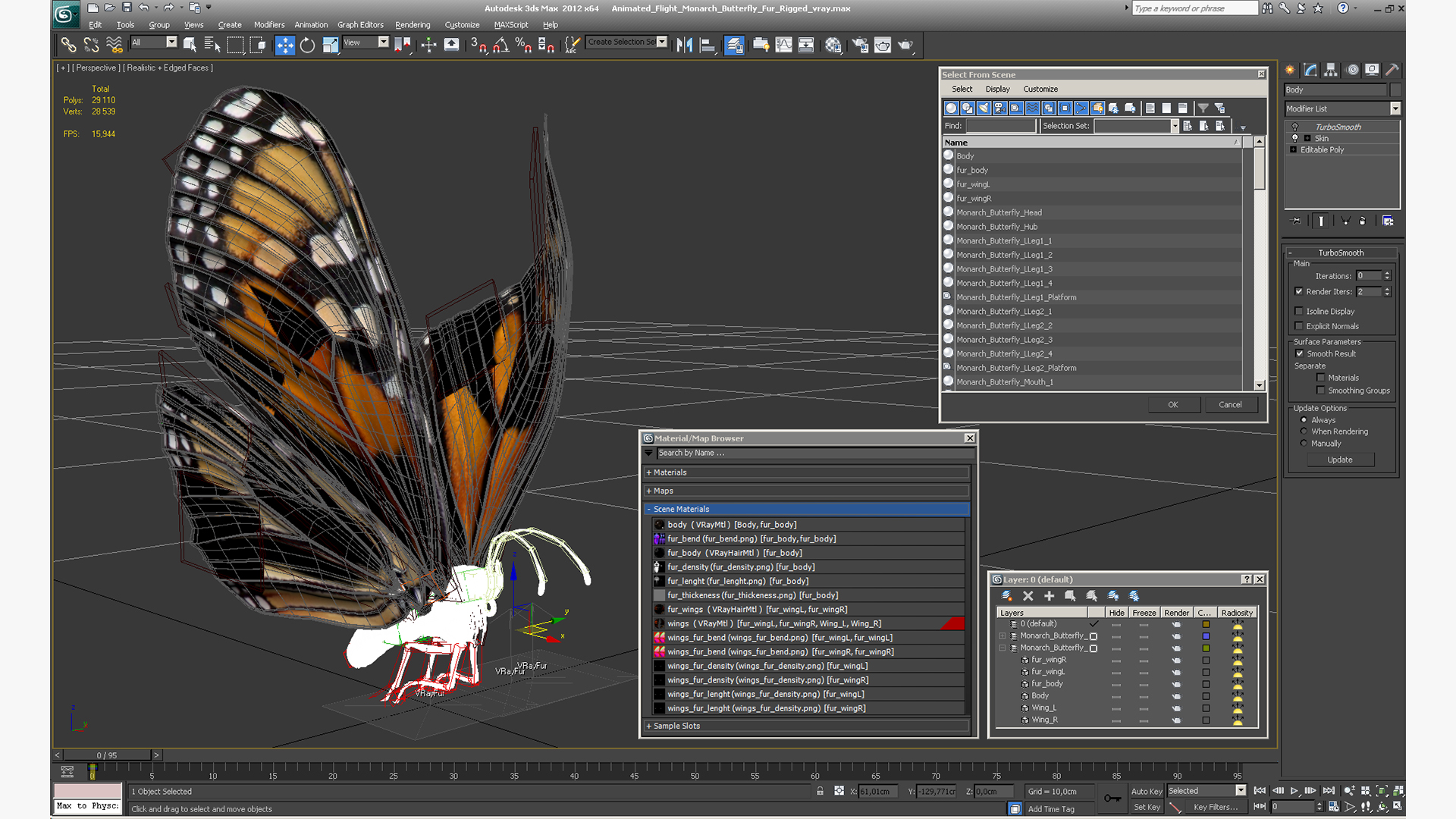Enable Isoline Display checkbox
Image resolution: width=1456 pixels, height=819 pixels.
[x=1299, y=311]
